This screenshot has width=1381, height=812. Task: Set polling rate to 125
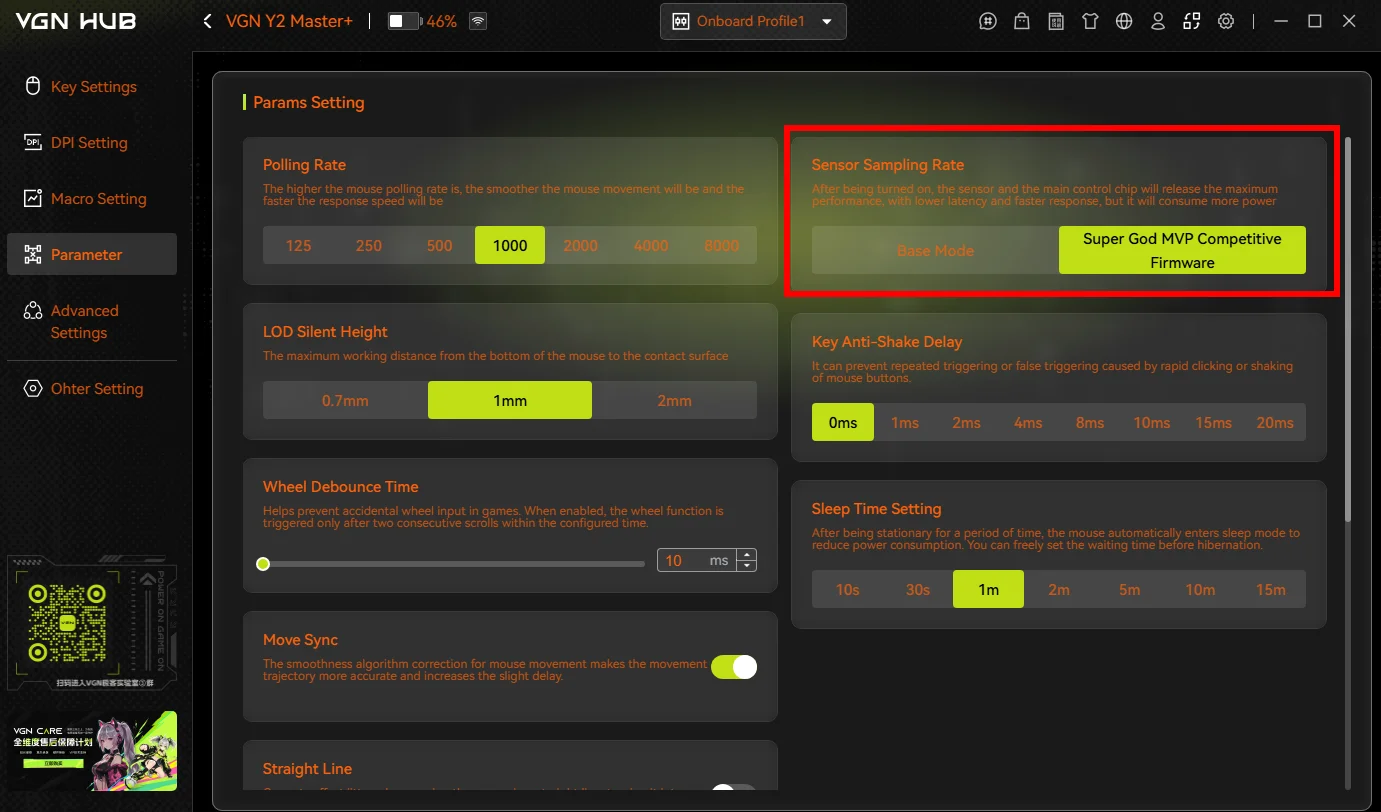point(298,245)
